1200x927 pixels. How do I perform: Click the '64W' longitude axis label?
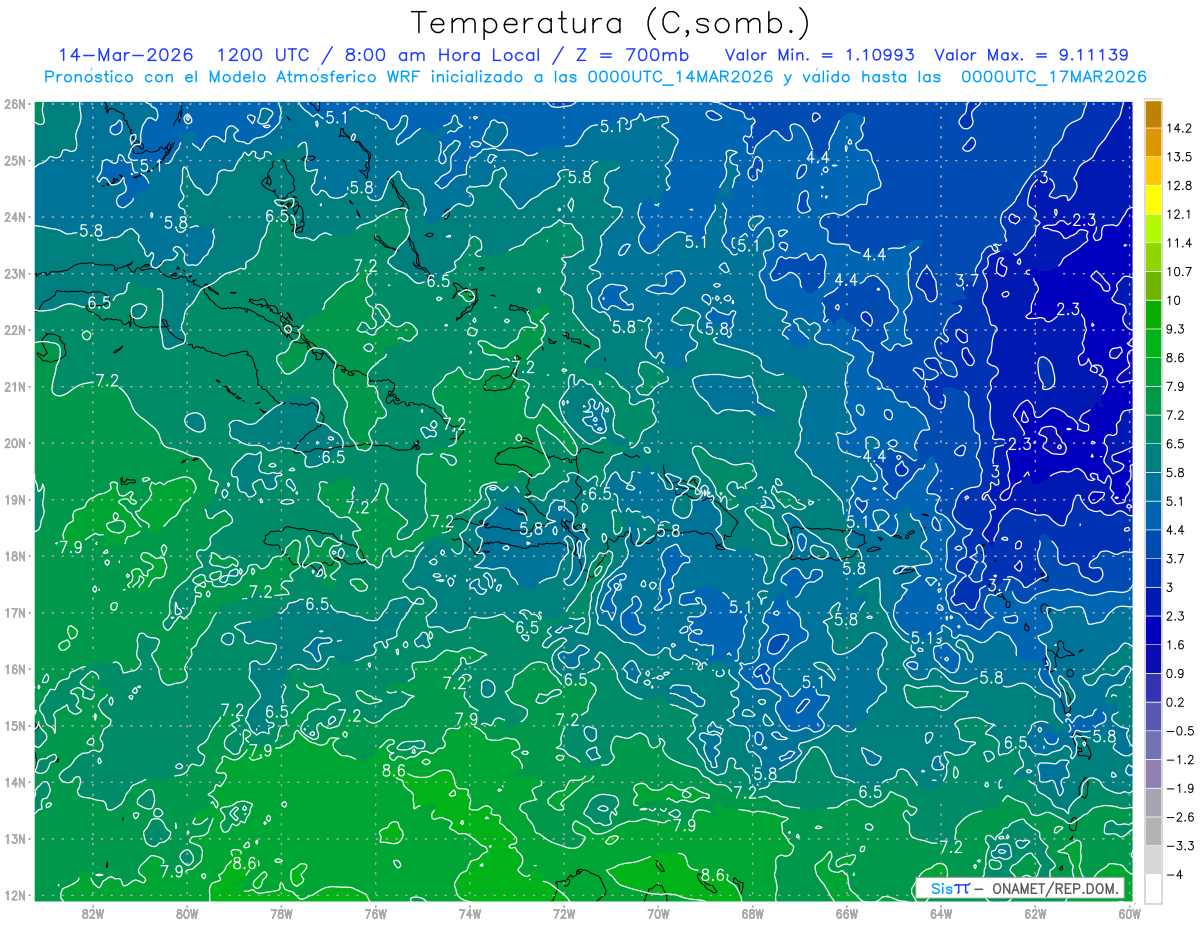[941, 913]
